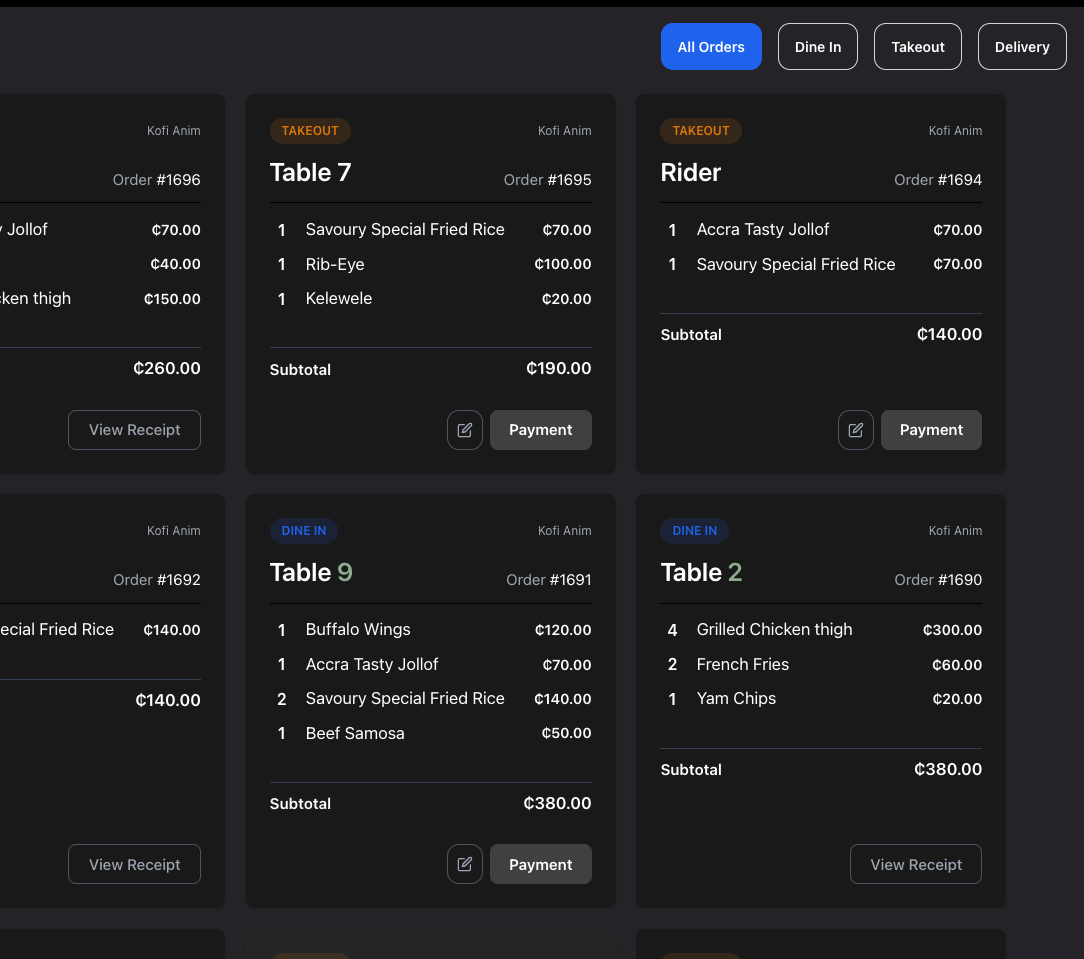This screenshot has width=1084, height=959.
Task: Select the Rider order card
Action: (x=820, y=281)
